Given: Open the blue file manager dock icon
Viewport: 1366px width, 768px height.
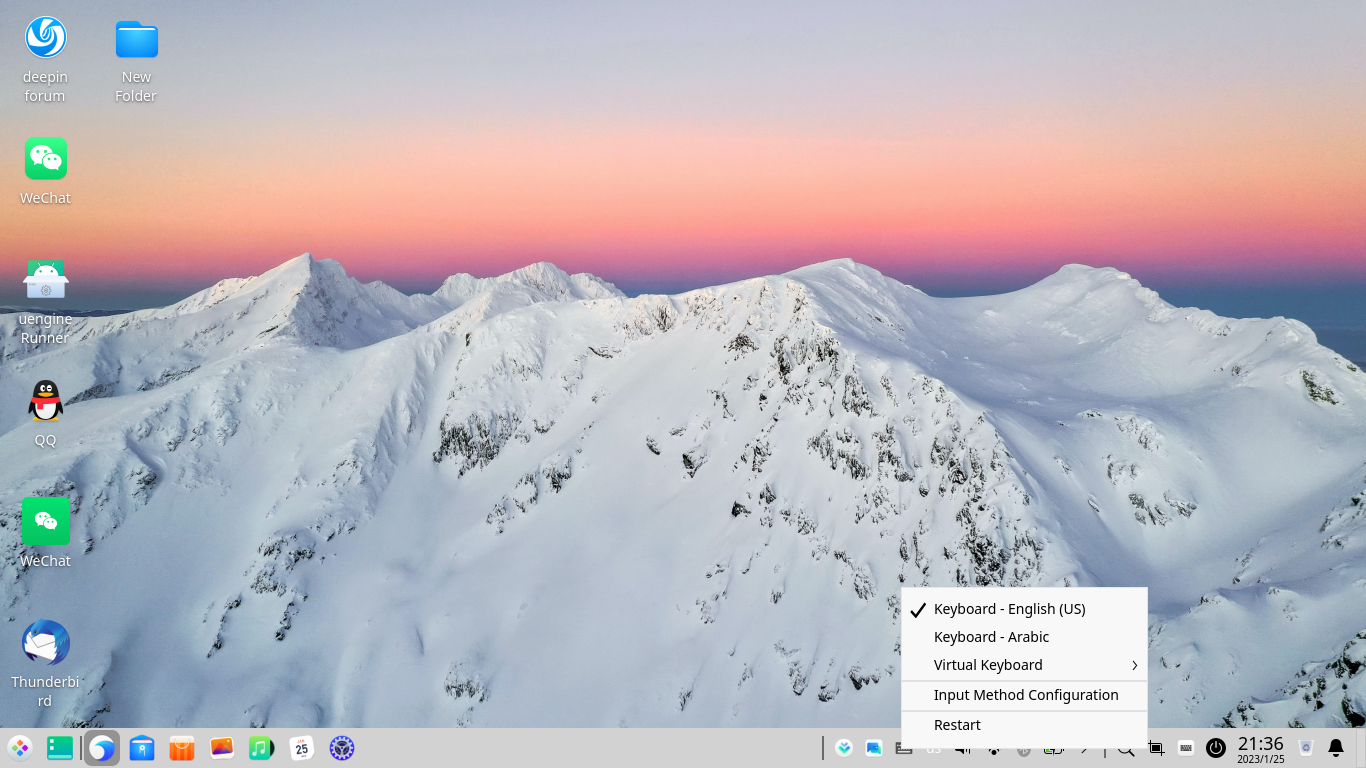Looking at the screenshot, I should pyautogui.click(x=142, y=748).
